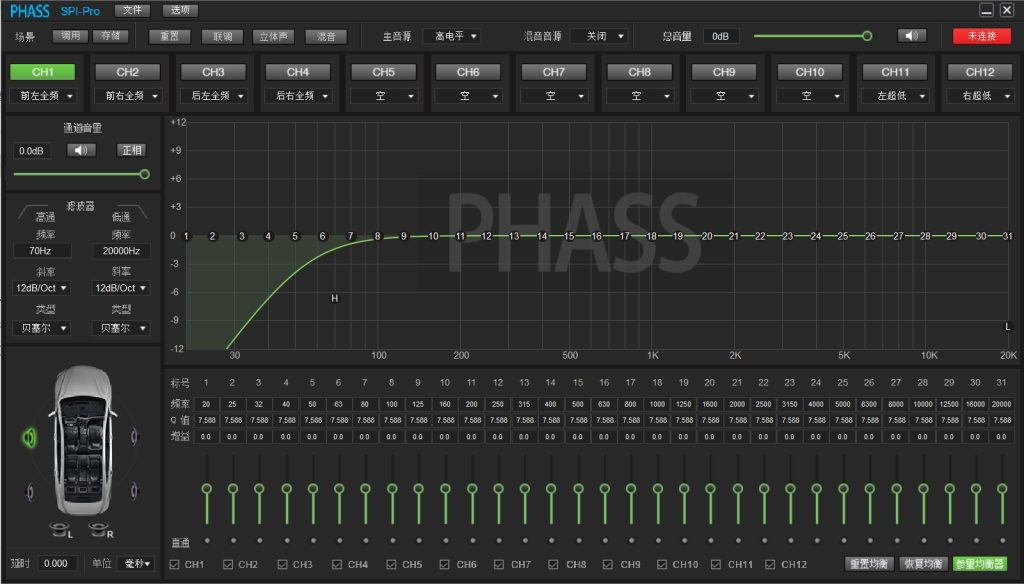The height and width of the screenshot is (584, 1024).
Task: Select EQ node 16 on the curve
Action: point(596,236)
